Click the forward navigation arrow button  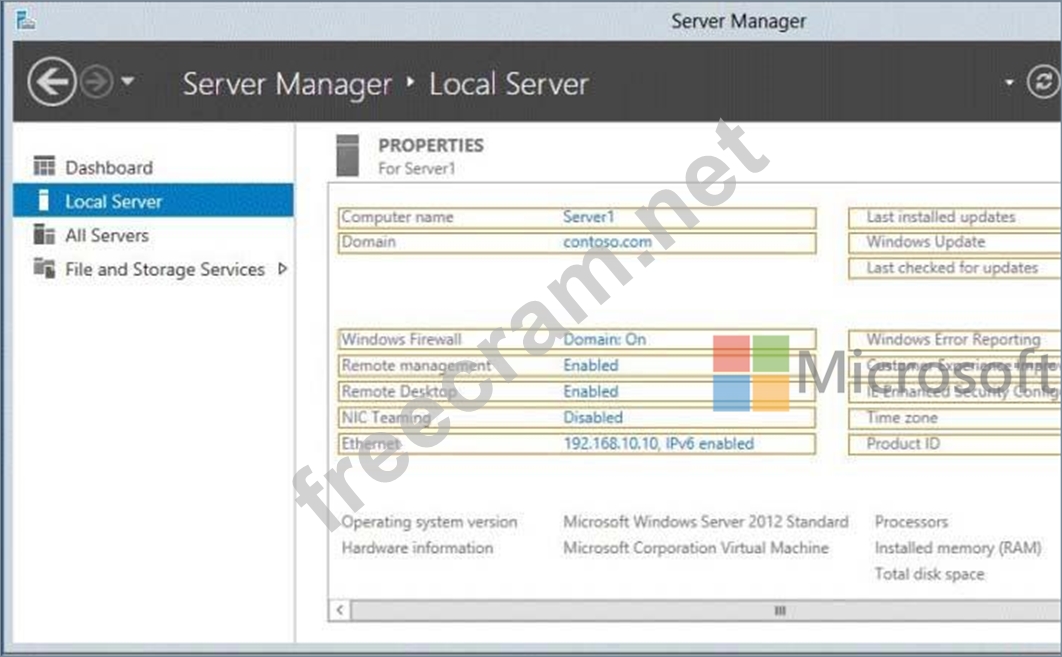click(x=97, y=82)
